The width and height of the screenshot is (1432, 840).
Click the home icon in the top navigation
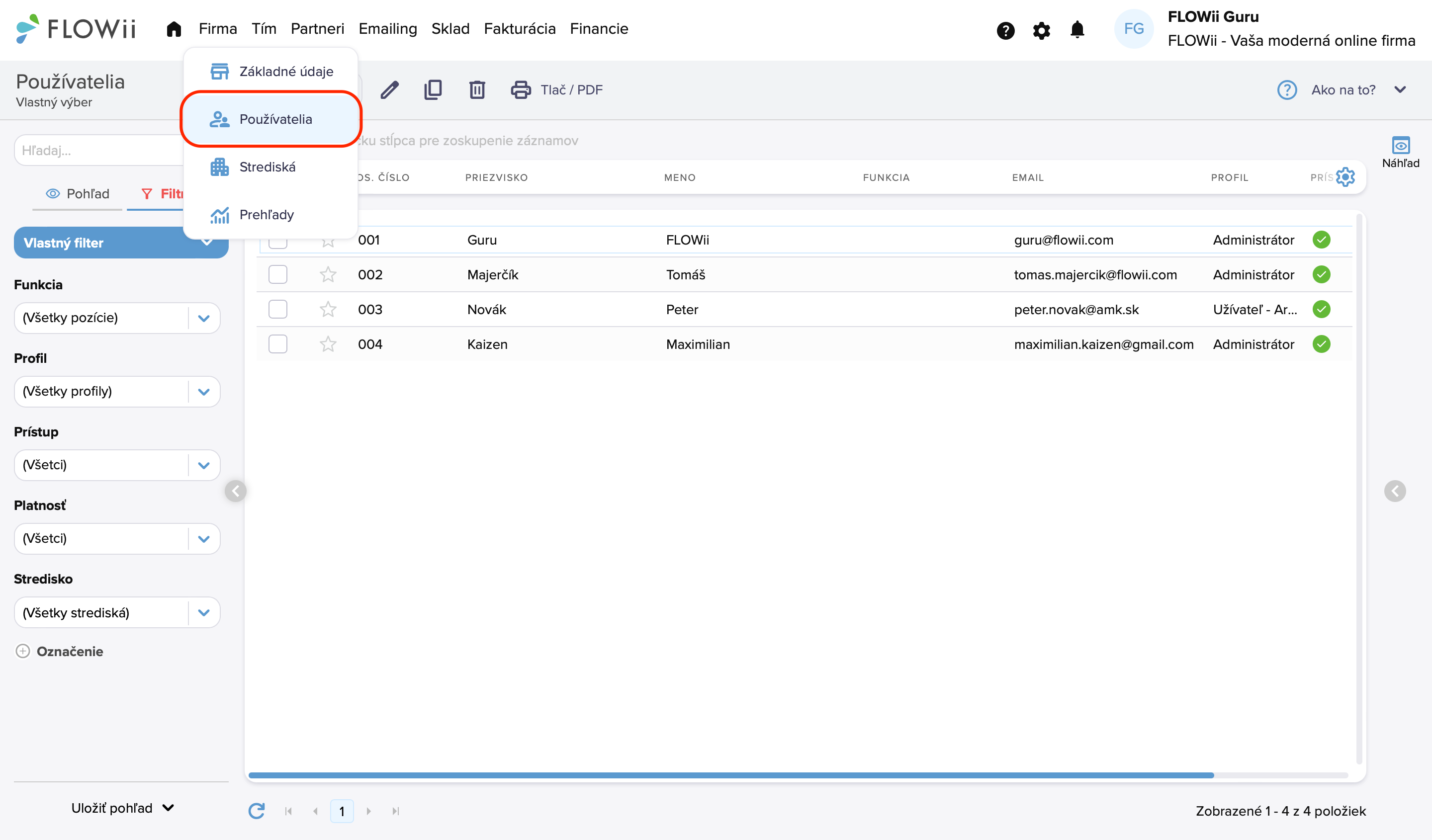coord(174,29)
